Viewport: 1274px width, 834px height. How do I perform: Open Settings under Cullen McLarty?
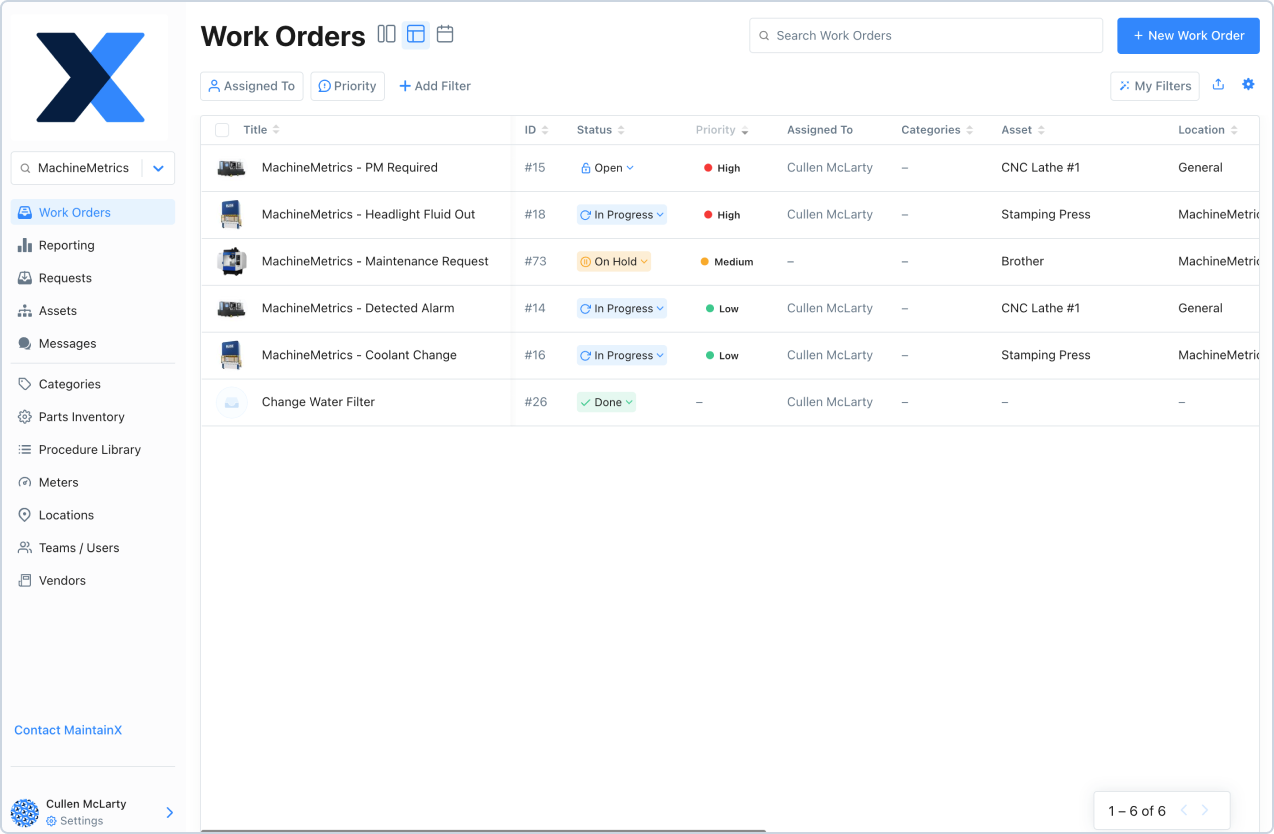pos(75,821)
